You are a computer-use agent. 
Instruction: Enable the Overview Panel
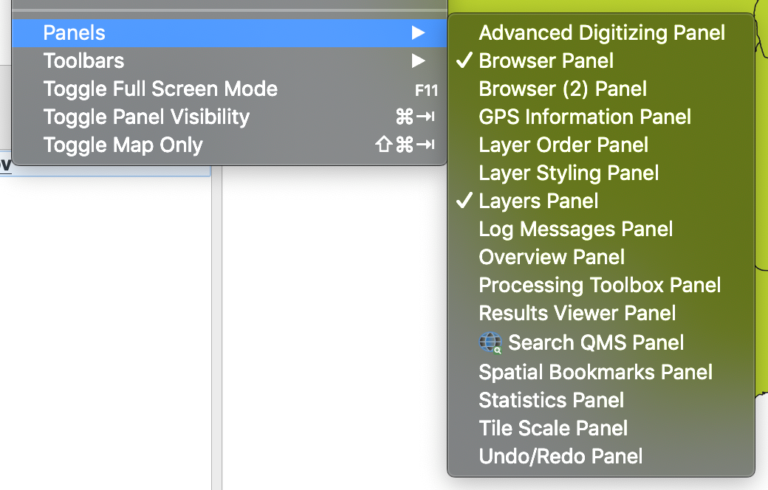[601, 257]
